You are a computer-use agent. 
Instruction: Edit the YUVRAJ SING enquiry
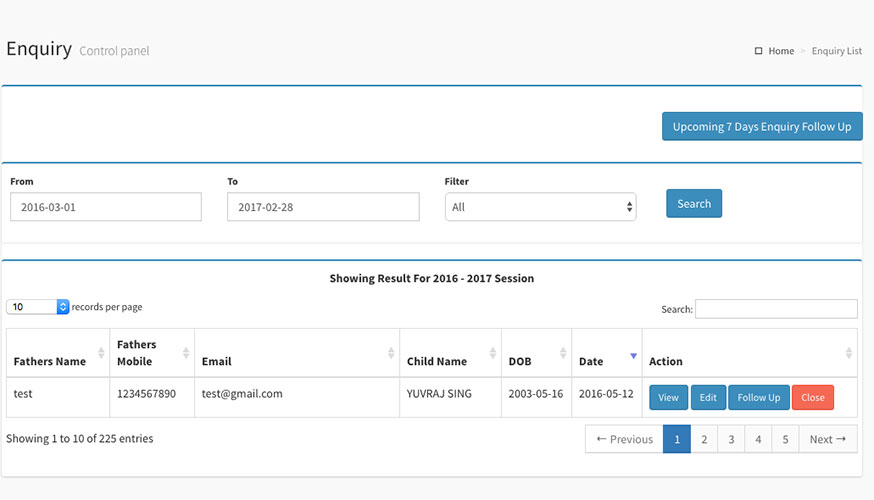(x=708, y=398)
